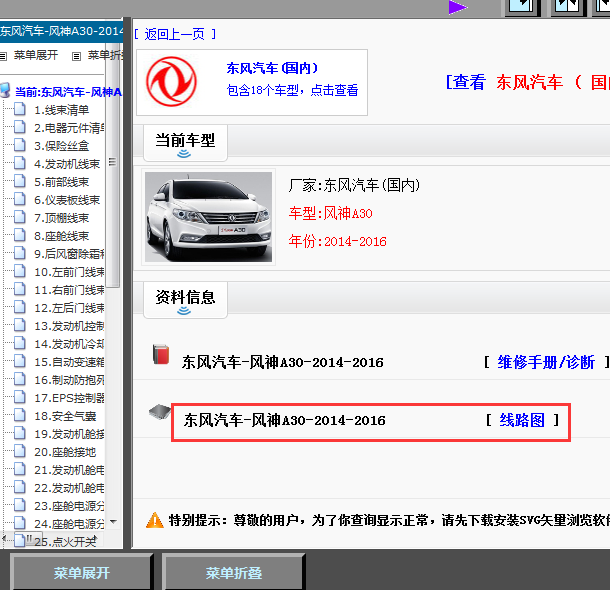
Task: Open the 当前车型 tab
Action: 185,143
